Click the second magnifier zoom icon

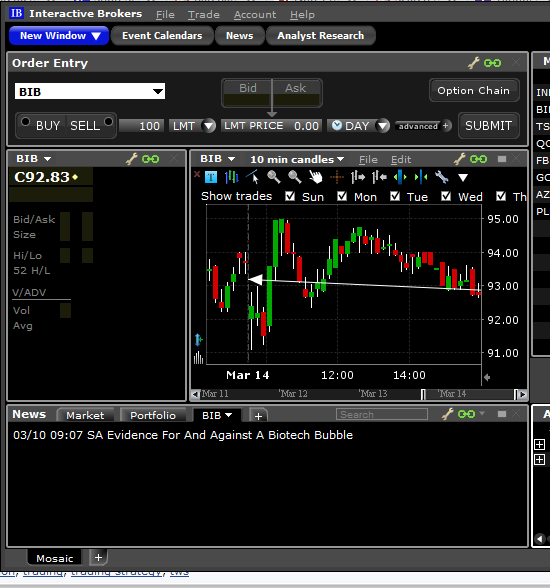click(295, 177)
